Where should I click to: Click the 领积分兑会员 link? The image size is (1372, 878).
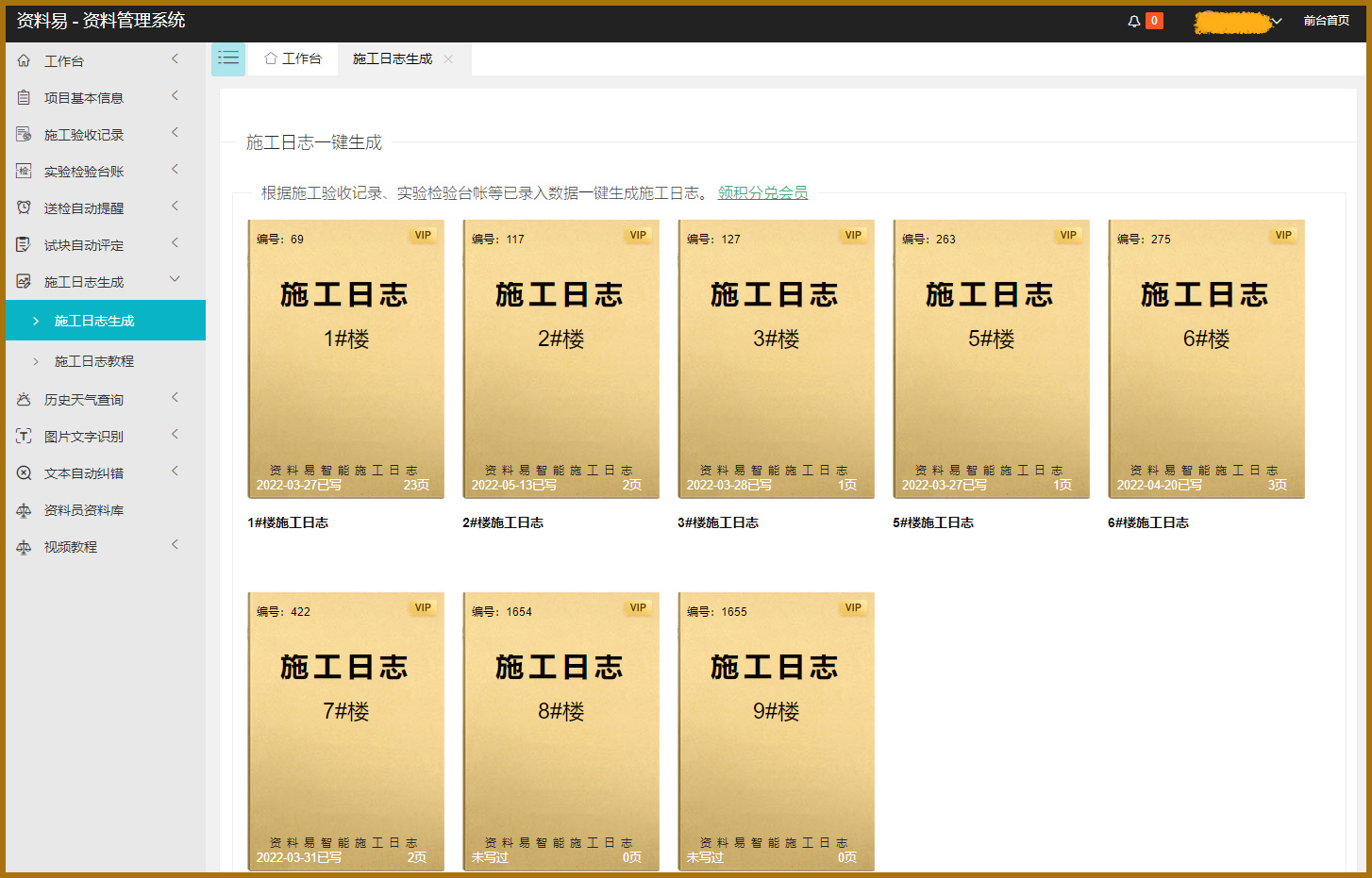coord(762,192)
